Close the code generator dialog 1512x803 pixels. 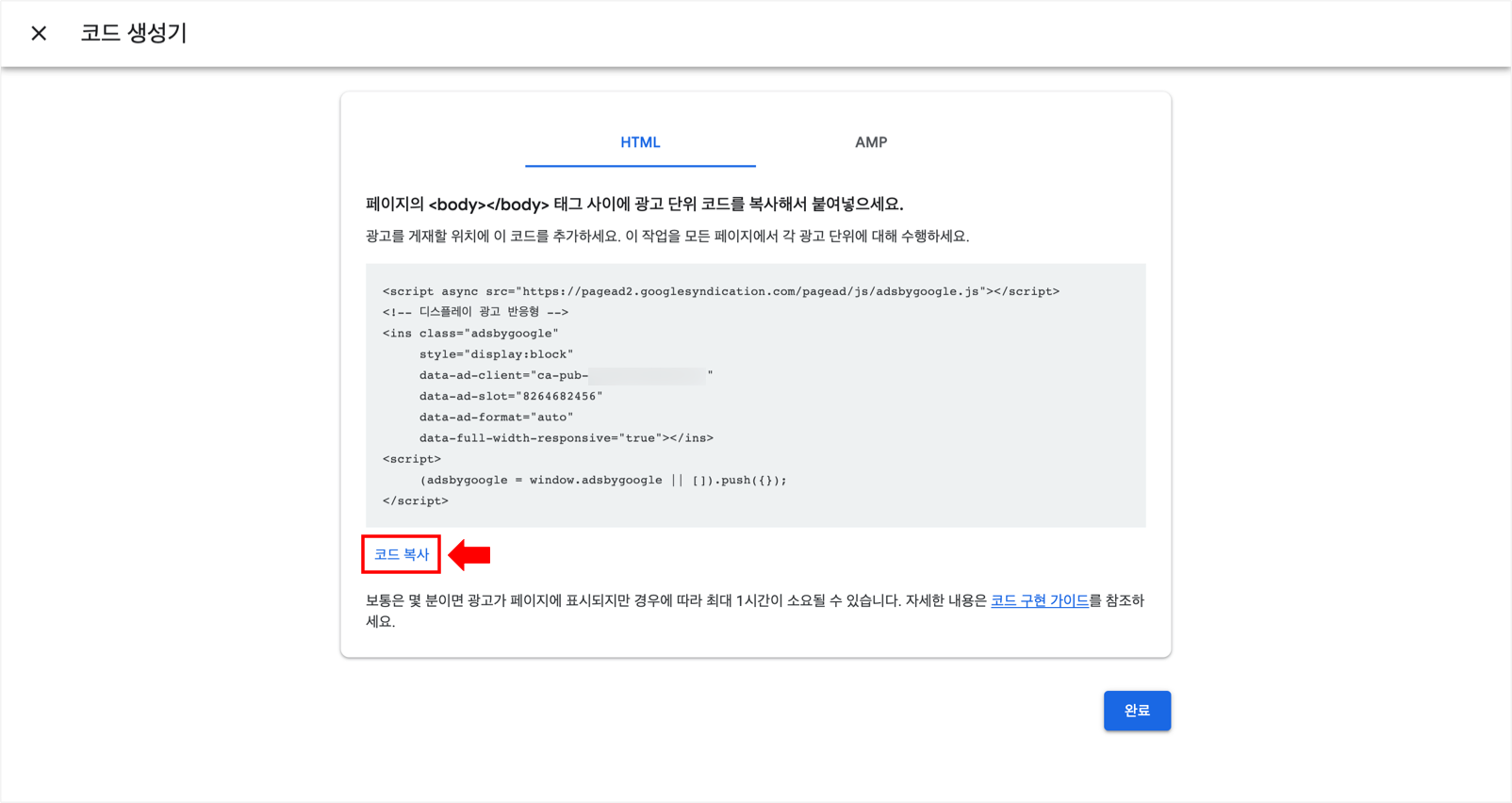pyautogui.click(x=39, y=33)
